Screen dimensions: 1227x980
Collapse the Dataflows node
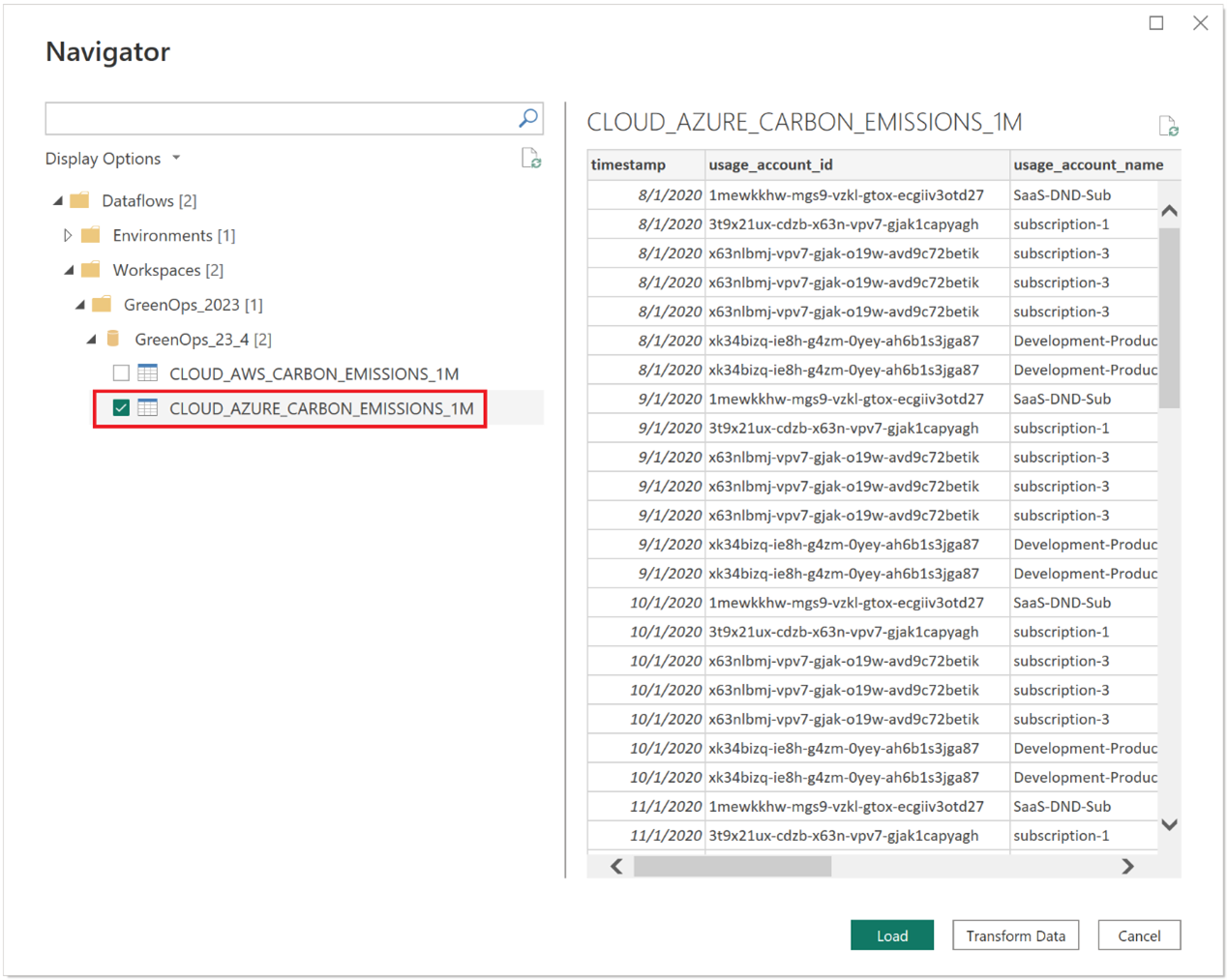pyautogui.click(x=58, y=200)
